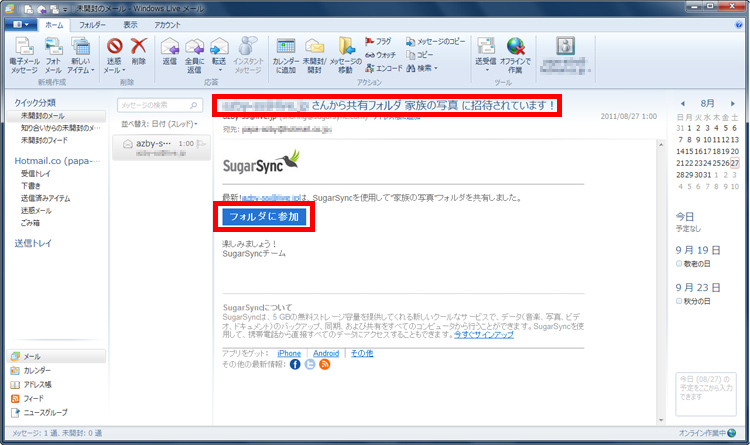Open SugarSync Facebook page icon

click(295, 365)
